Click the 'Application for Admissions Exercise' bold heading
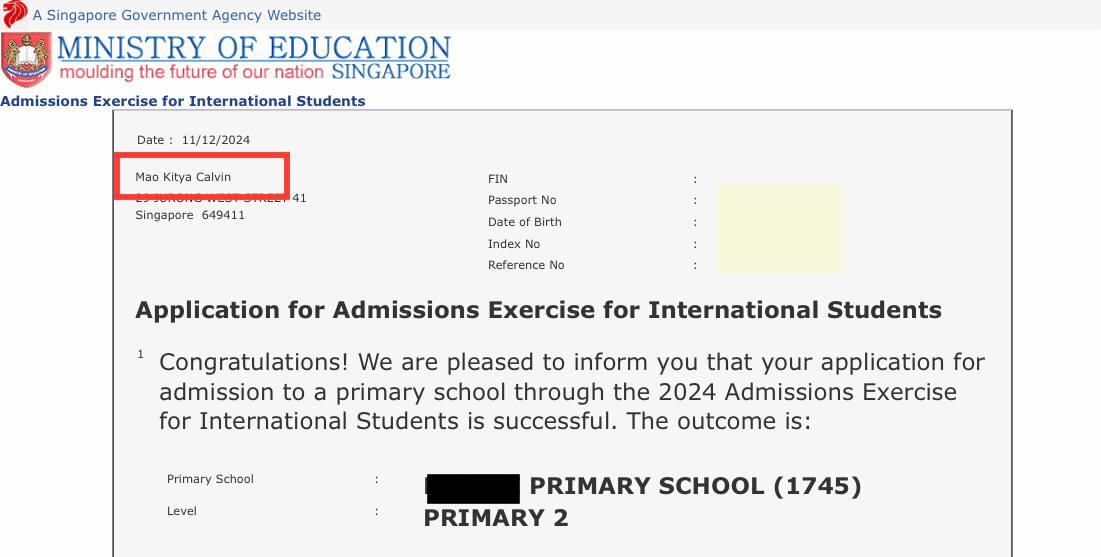Image resolution: width=1101 pixels, height=557 pixels. click(538, 310)
